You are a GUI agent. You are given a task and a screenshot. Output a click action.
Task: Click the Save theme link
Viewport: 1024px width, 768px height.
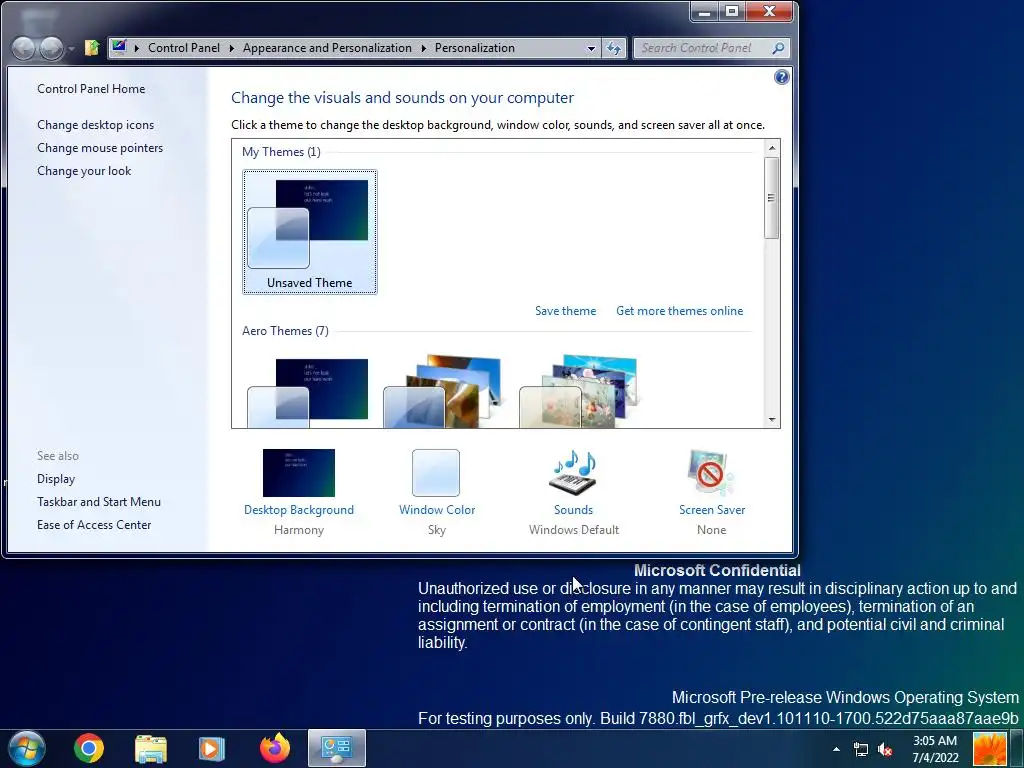pos(566,311)
